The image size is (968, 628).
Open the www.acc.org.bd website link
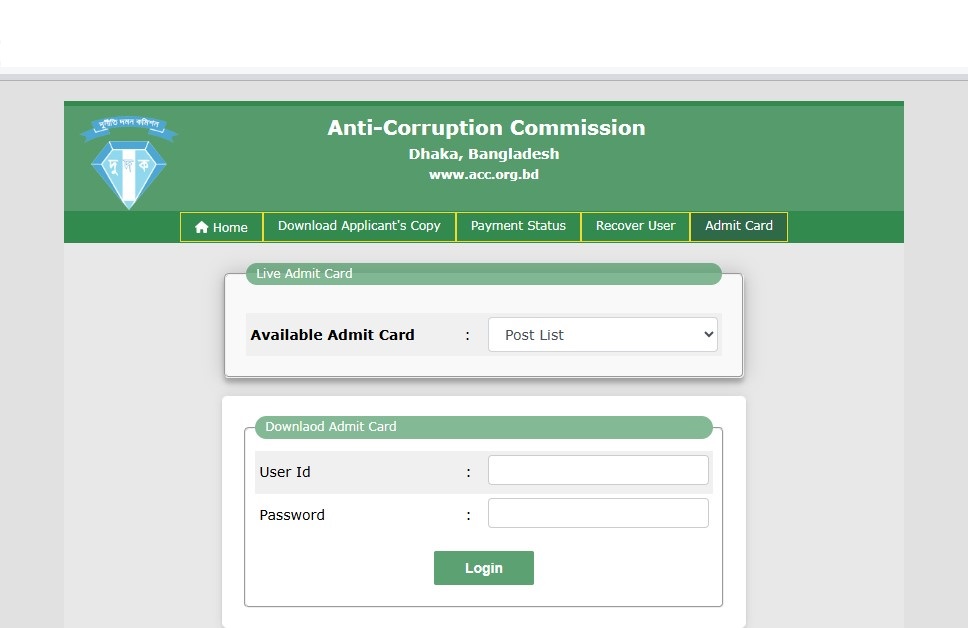(484, 174)
